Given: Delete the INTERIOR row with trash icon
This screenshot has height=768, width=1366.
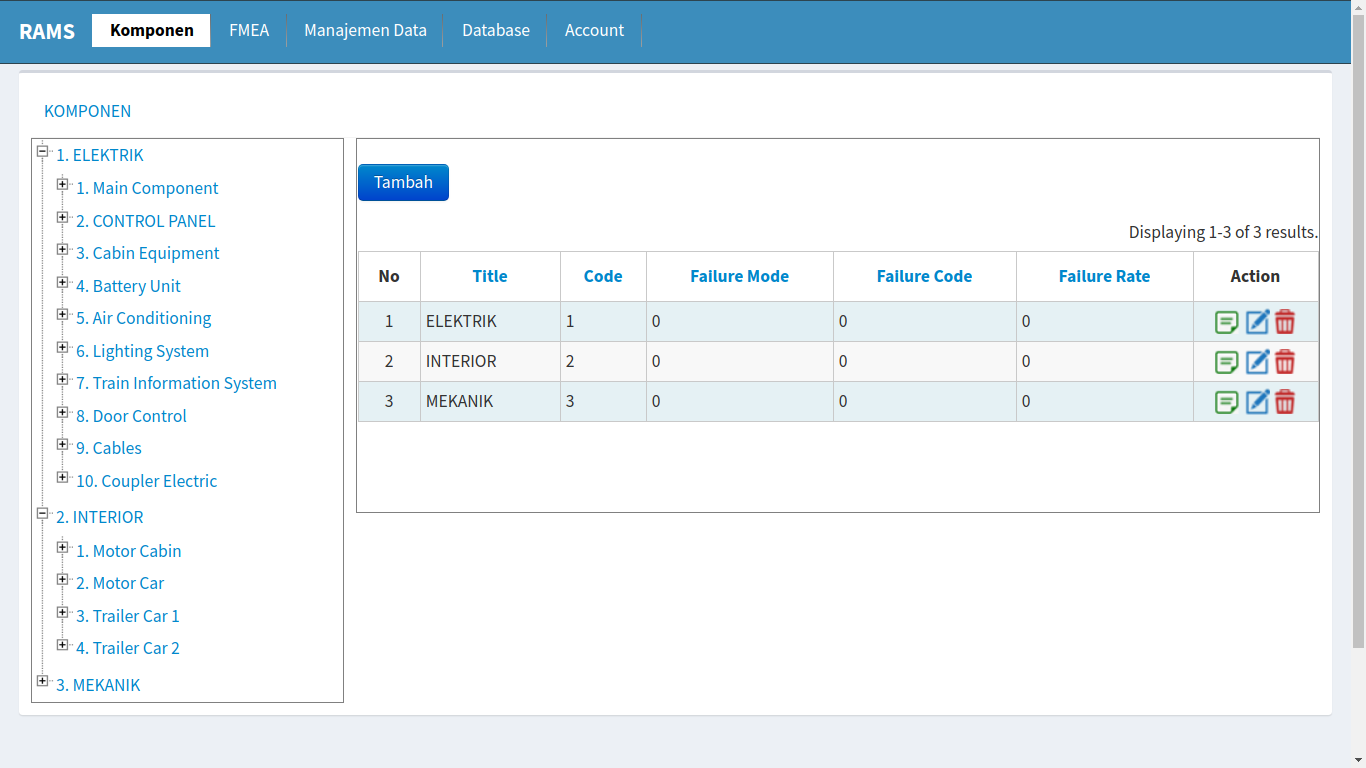Looking at the screenshot, I should [x=1285, y=362].
